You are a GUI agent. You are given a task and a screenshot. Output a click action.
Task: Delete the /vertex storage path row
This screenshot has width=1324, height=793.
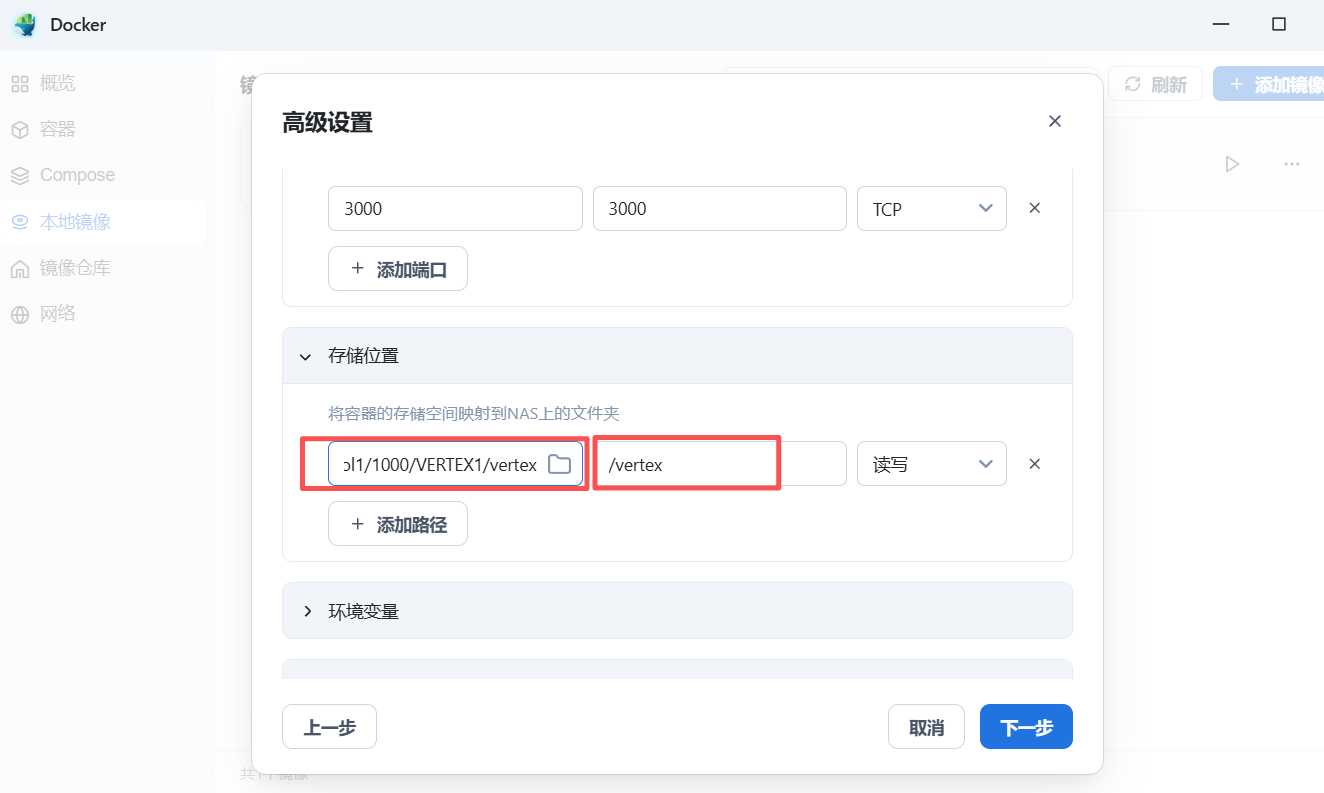point(1035,464)
